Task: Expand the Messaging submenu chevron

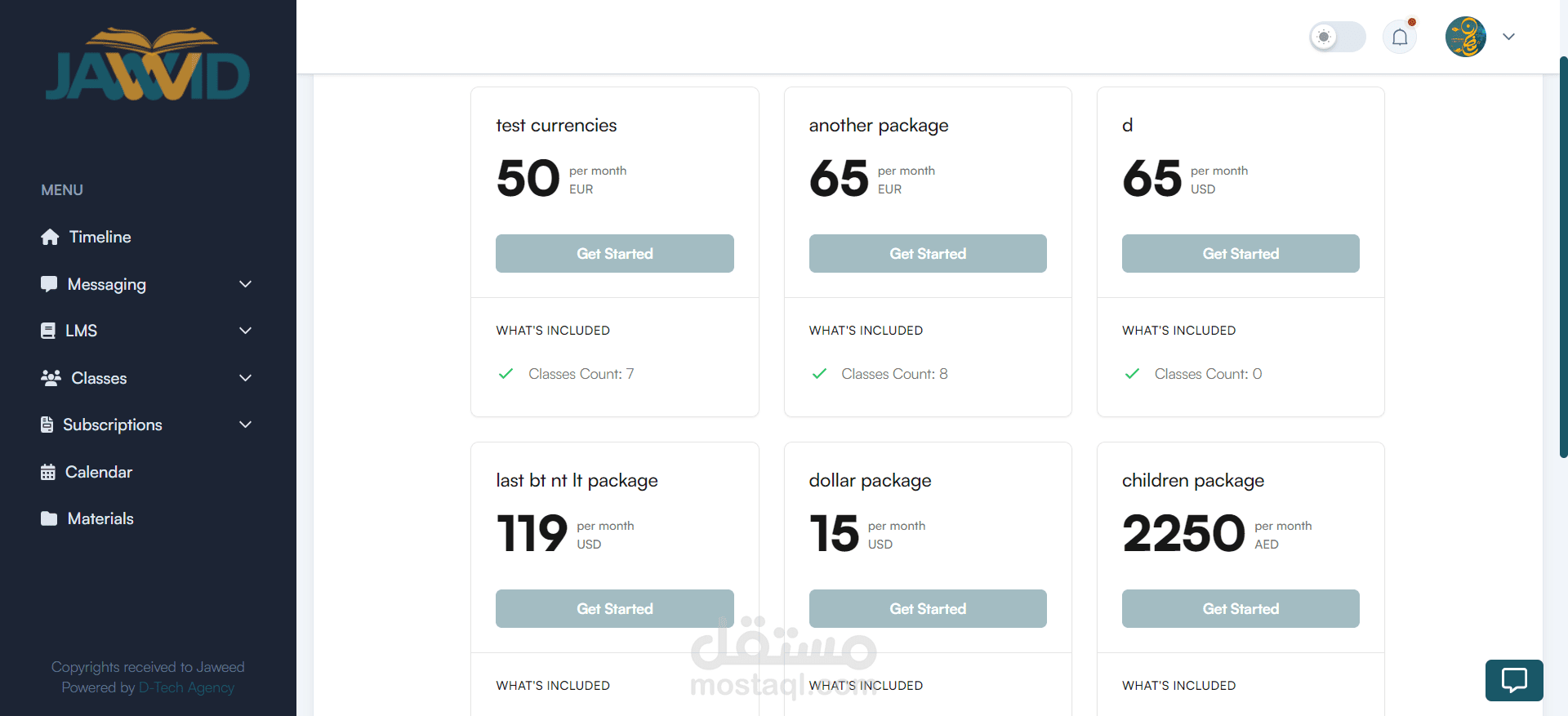Action: (245, 284)
